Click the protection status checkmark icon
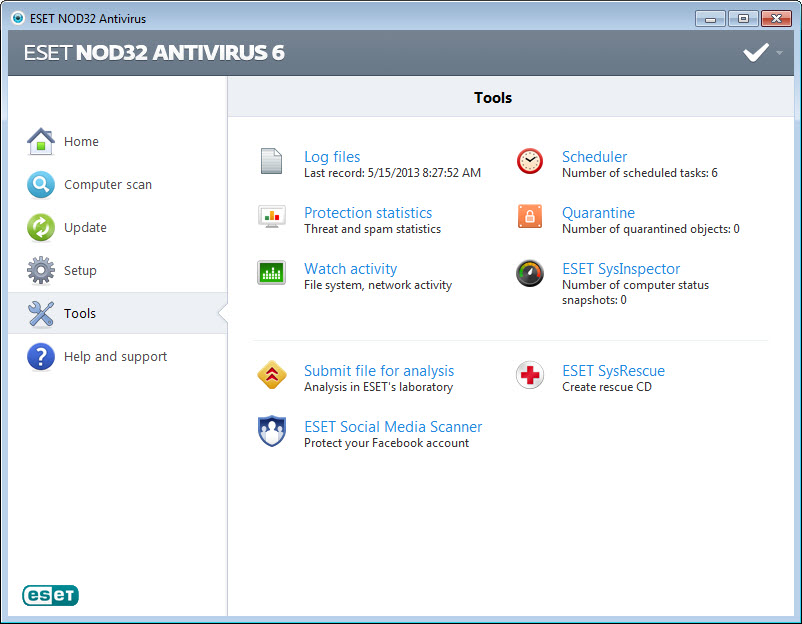Viewport: 802px width, 624px height. [x=756, y=52]
